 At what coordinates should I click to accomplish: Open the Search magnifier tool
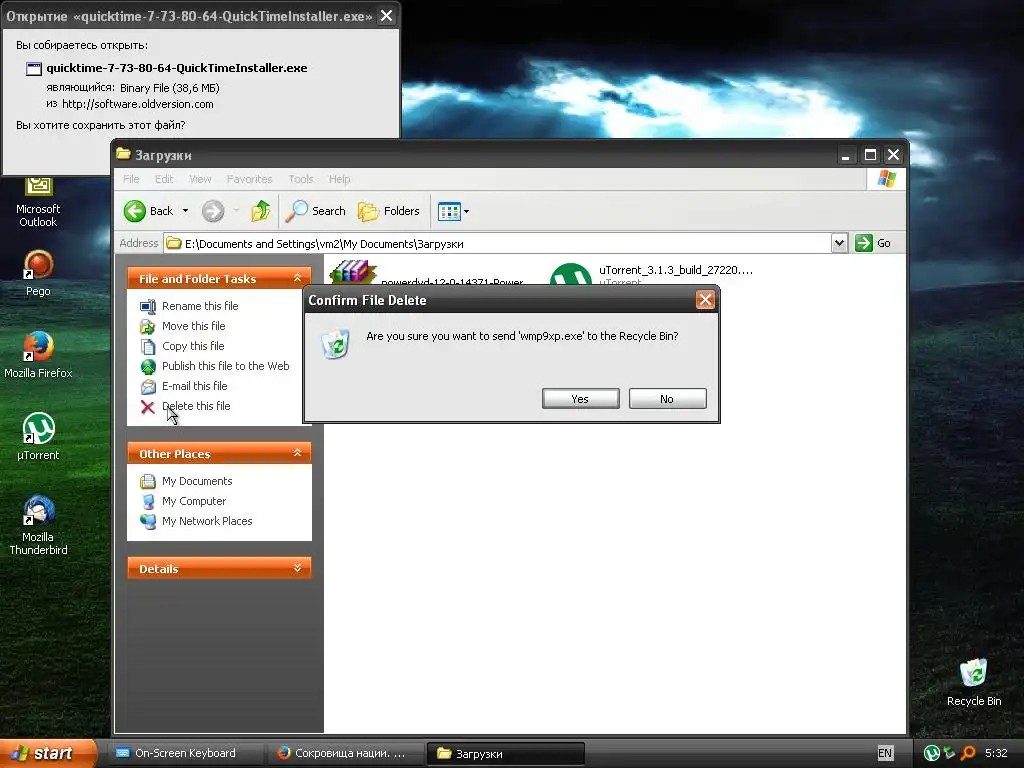pyautogui.click(x=316, y=211)
